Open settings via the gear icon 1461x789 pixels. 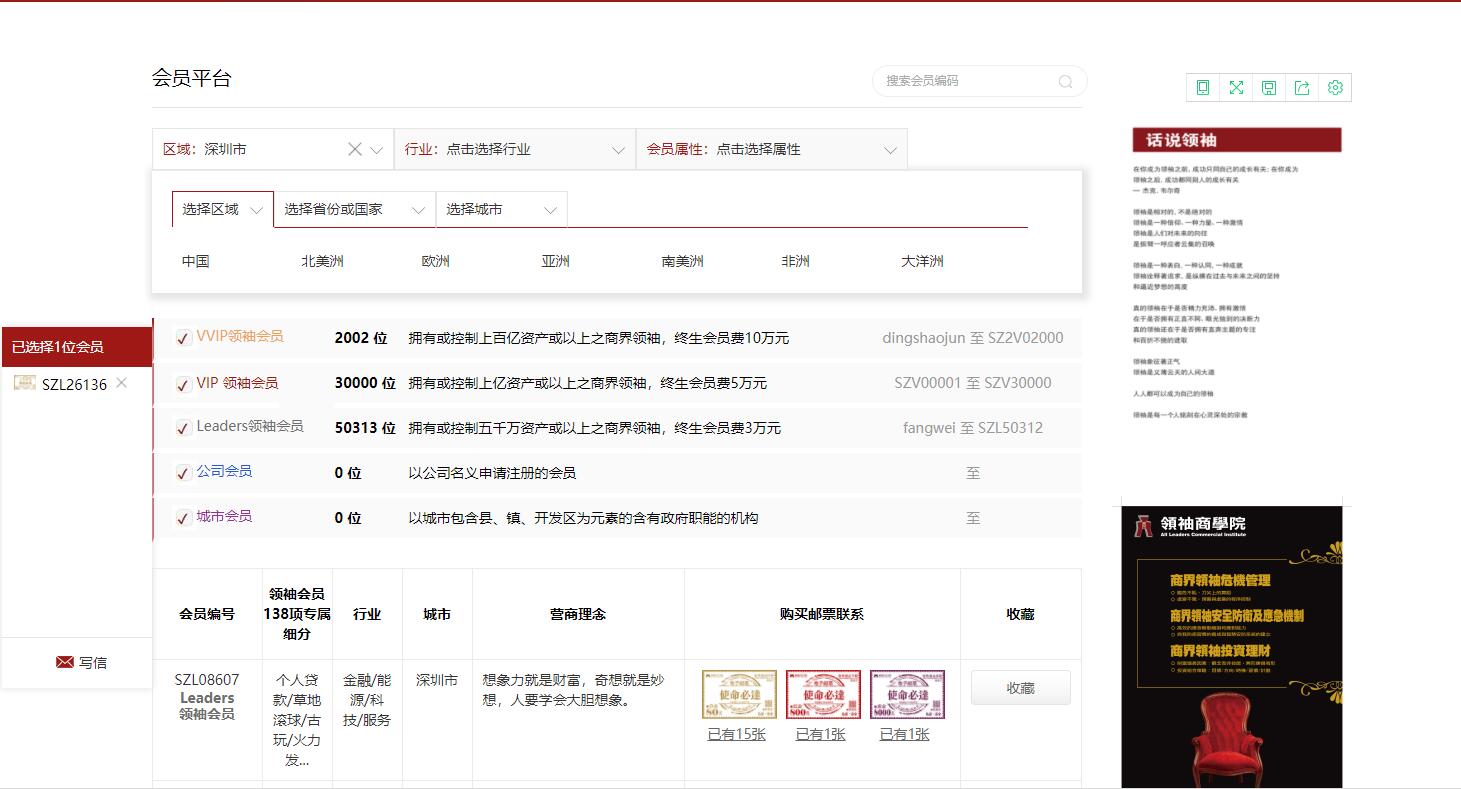click(x=1335, y=88)
